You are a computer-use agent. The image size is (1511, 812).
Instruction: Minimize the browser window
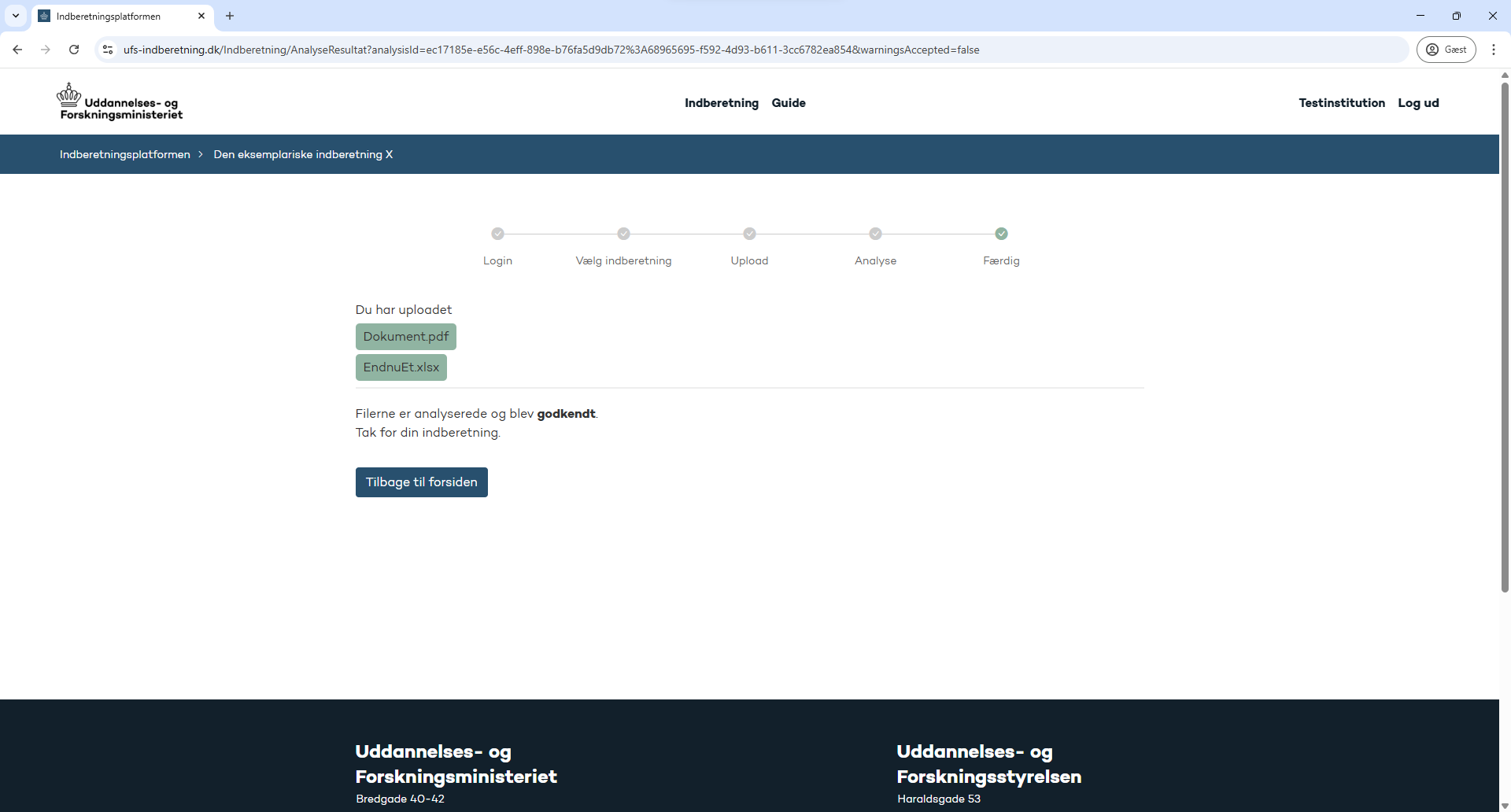pos(1420,16)
